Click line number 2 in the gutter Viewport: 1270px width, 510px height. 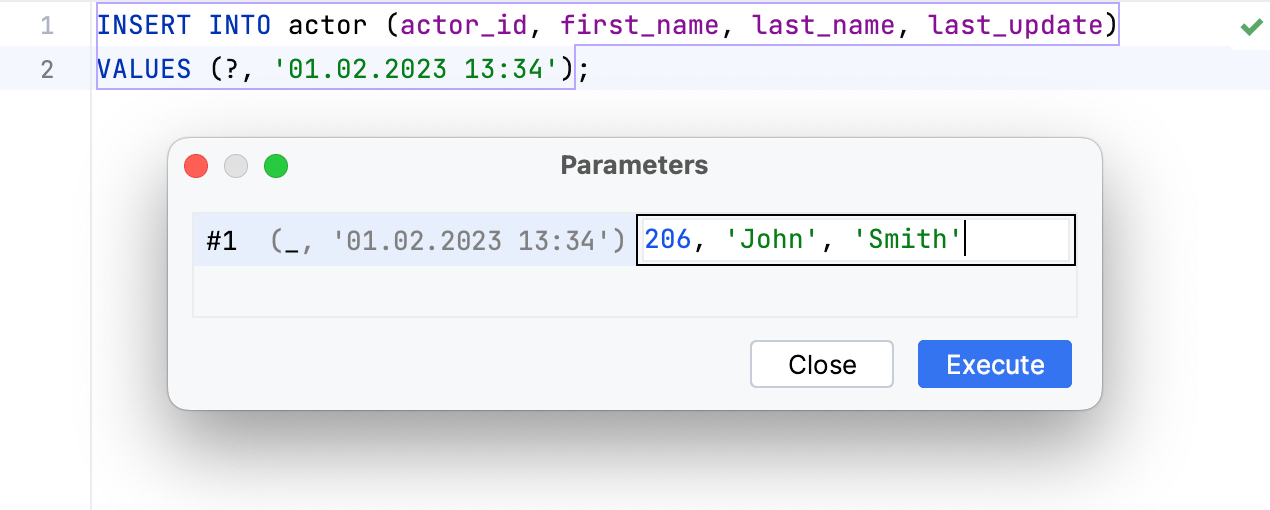47,70
